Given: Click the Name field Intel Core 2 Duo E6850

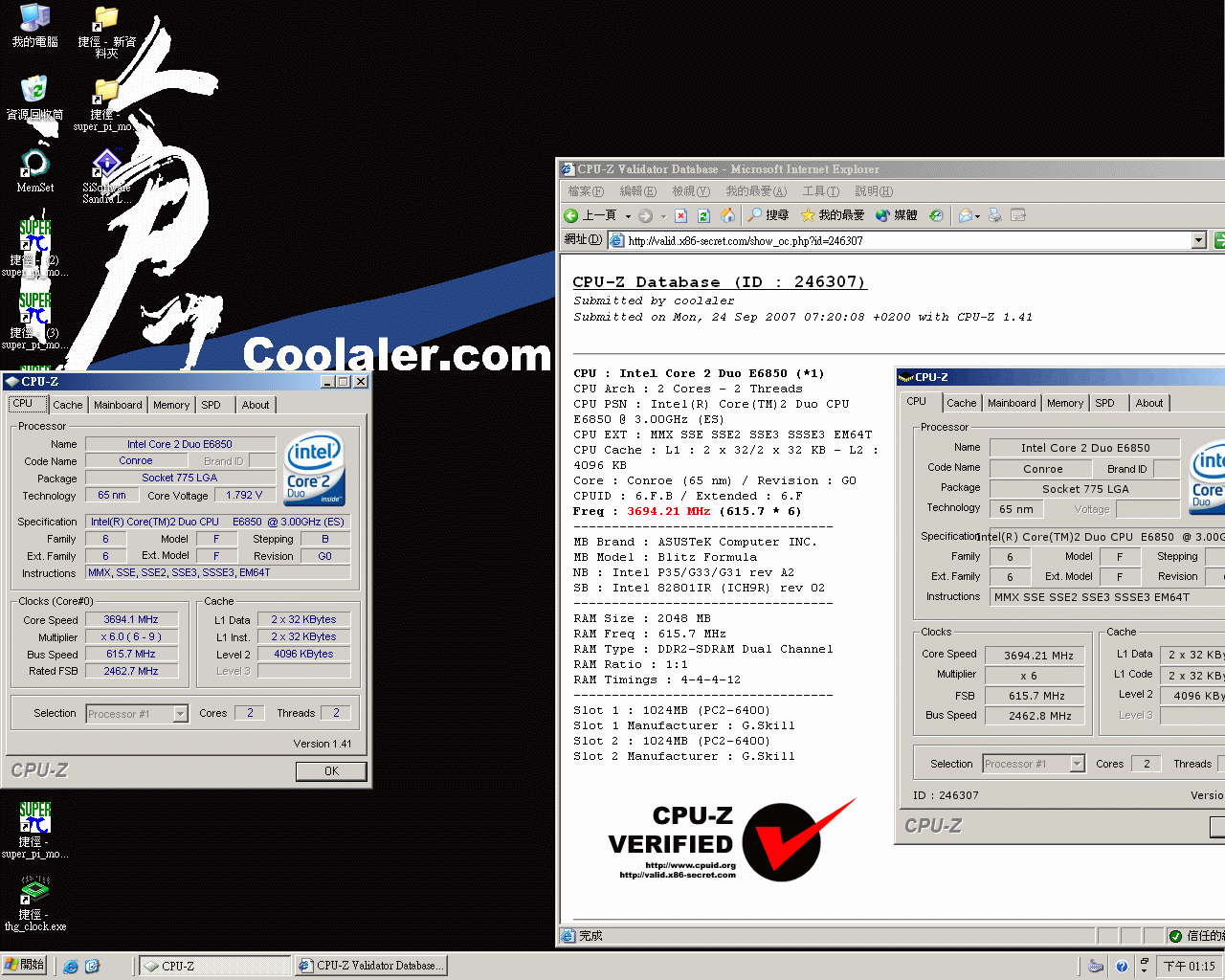Looking at the screenshot, I should (180, 444).
